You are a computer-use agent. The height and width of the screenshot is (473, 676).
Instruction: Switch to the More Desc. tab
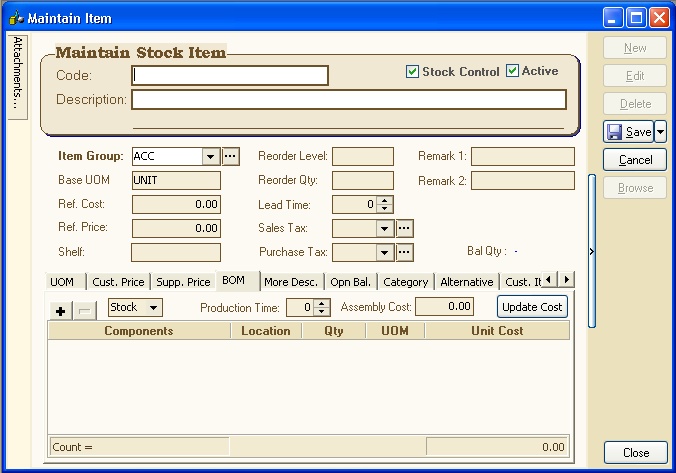coord(291,282)
